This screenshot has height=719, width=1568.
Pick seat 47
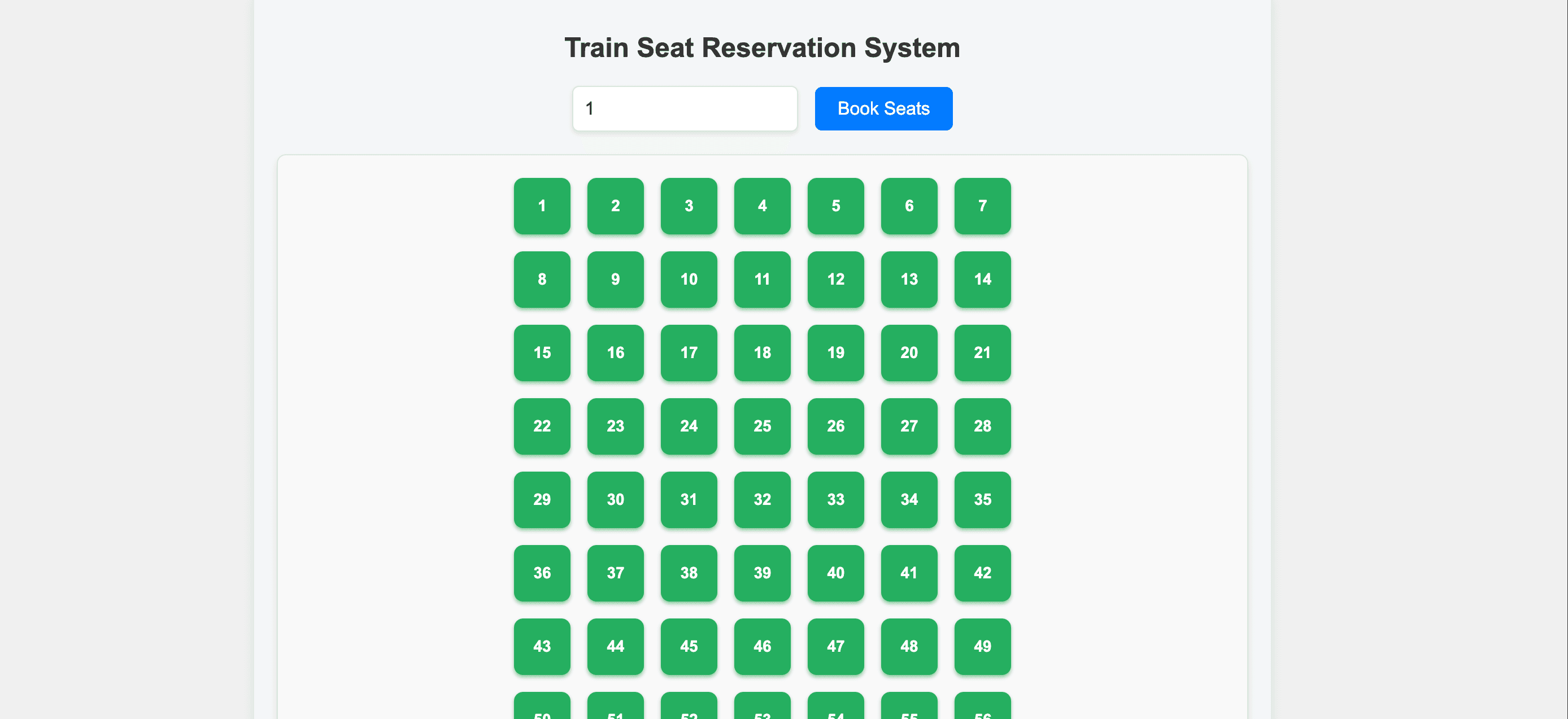(836, 647)
